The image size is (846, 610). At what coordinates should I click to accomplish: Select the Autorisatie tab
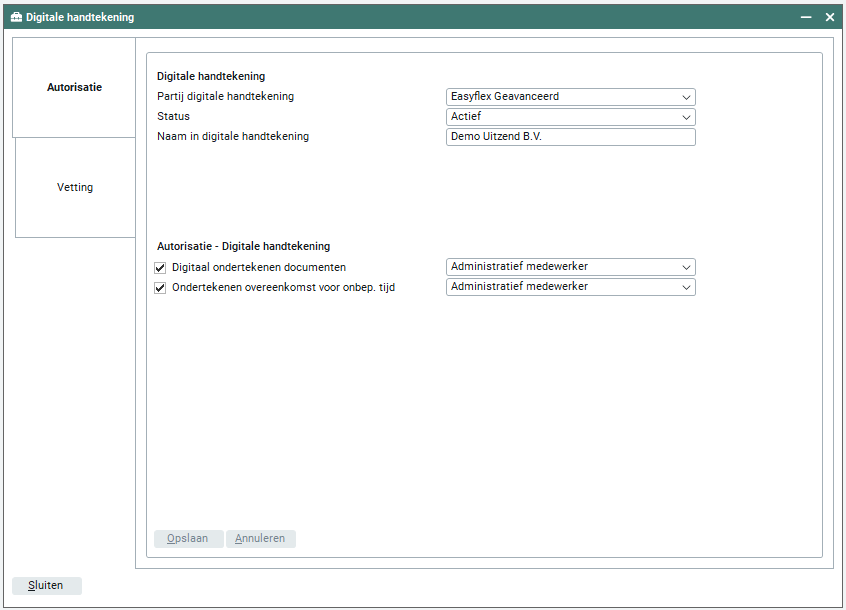(x=74, y=88)
